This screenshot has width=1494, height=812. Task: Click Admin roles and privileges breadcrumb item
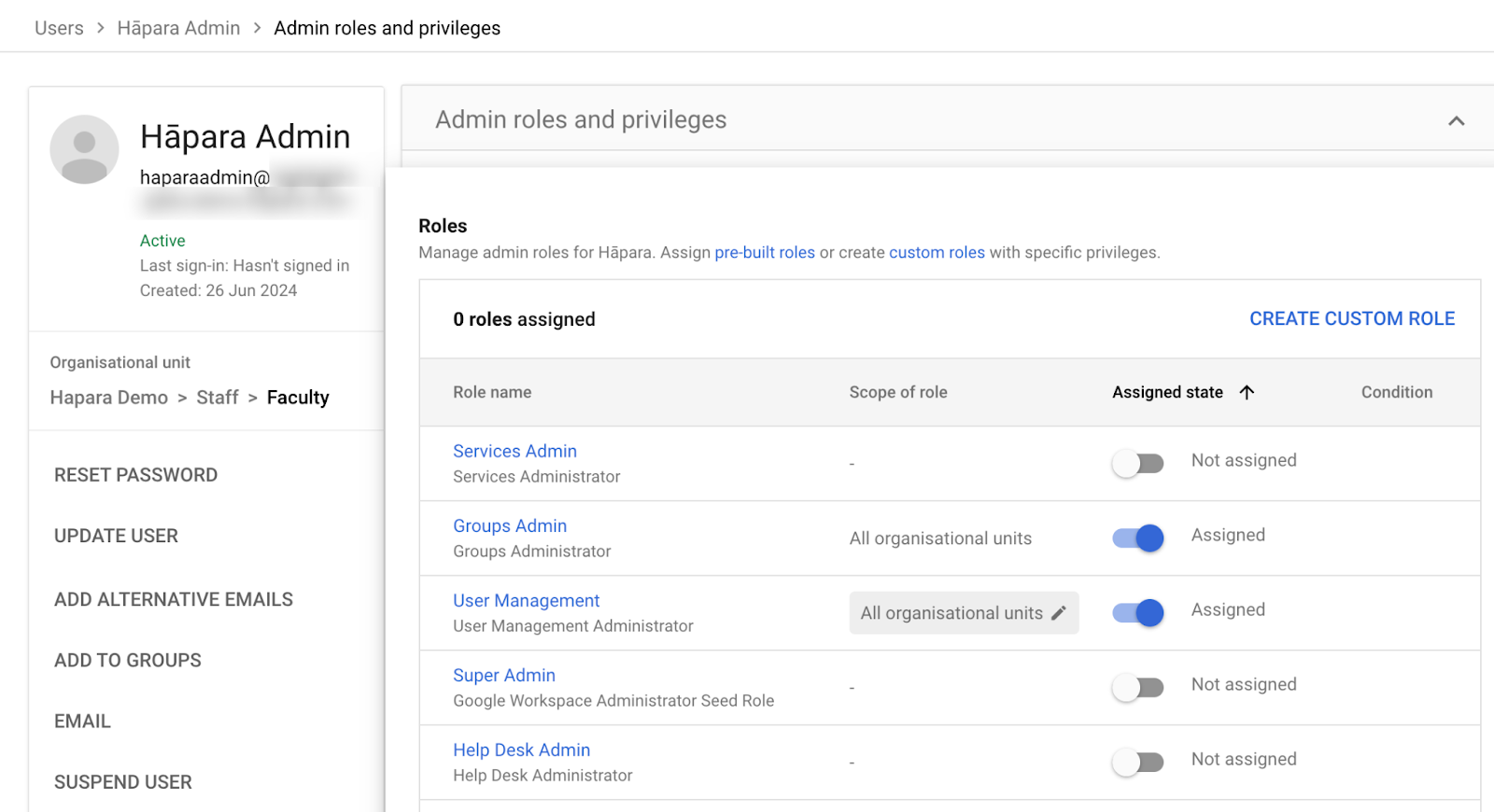pyautogui.click(x=387, y=28)
